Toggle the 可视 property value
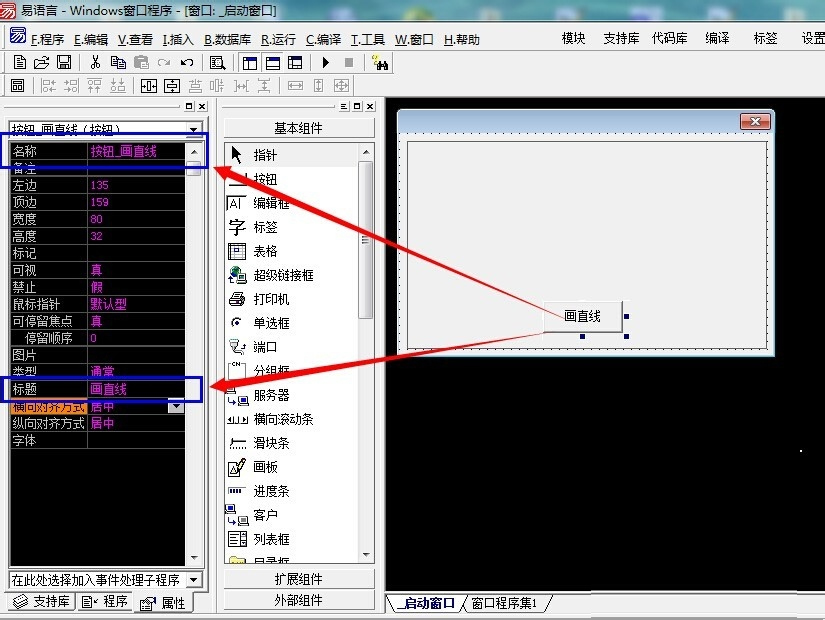The width and height of the screenshot is (825, 620). tap(135, 270)
